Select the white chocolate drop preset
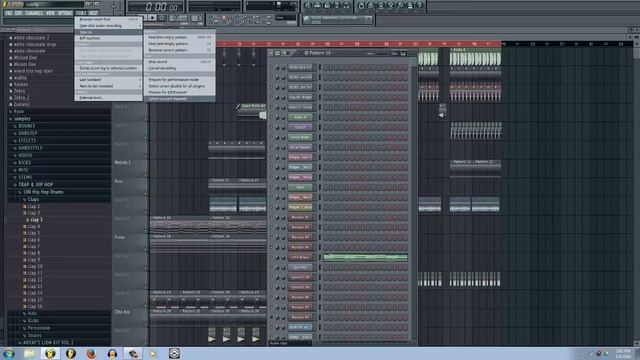This screenshot has height=360, width=640. 35,44
